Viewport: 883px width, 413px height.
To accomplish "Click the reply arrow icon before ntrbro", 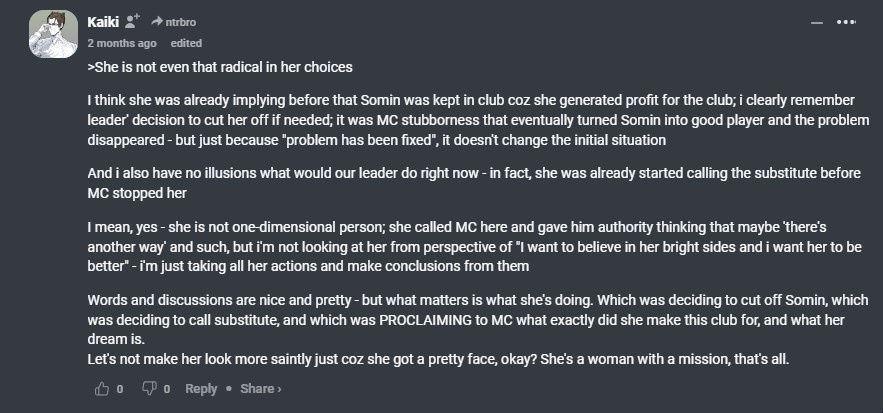I will pyautogui.click(x=155, y=22).
